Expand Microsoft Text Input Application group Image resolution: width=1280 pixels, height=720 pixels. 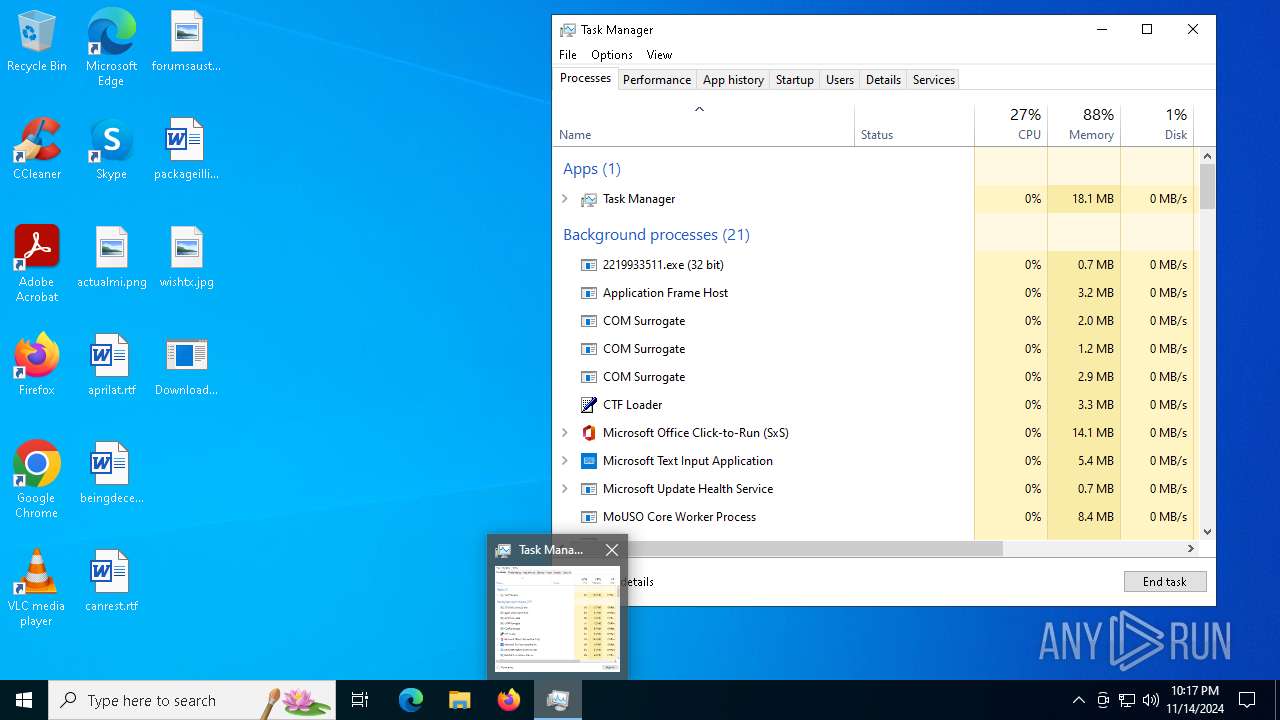565,461
